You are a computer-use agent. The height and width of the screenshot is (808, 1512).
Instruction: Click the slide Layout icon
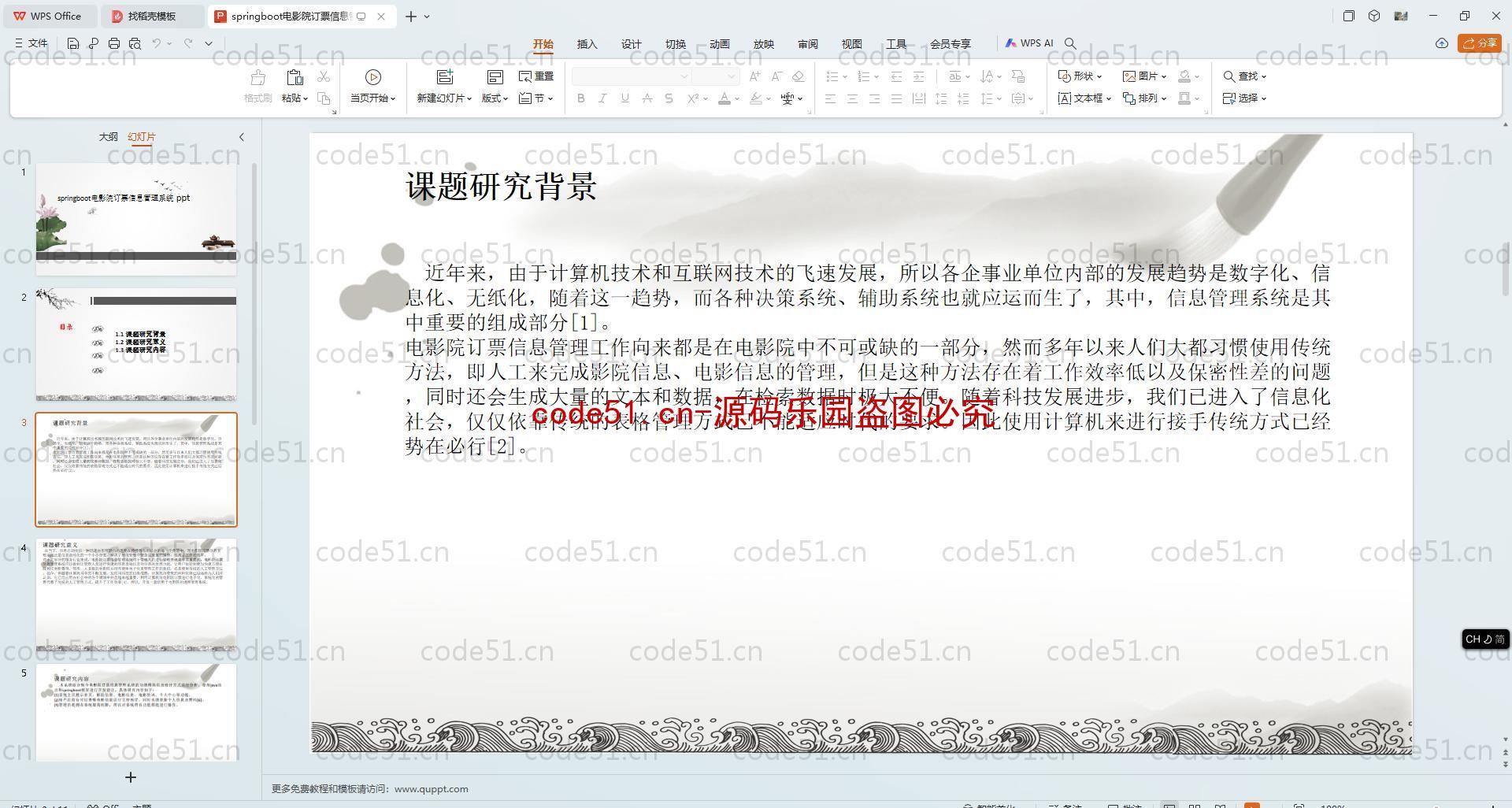495,77
